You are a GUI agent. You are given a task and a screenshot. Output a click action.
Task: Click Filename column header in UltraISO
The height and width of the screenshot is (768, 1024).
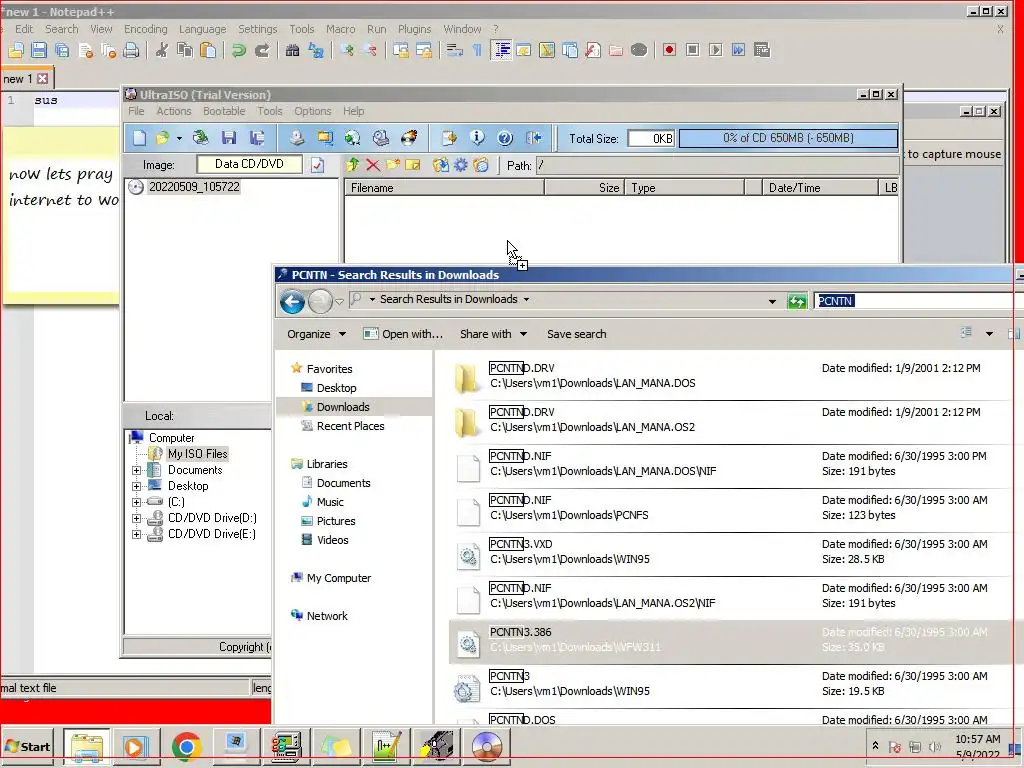click(x=444, y=188)
